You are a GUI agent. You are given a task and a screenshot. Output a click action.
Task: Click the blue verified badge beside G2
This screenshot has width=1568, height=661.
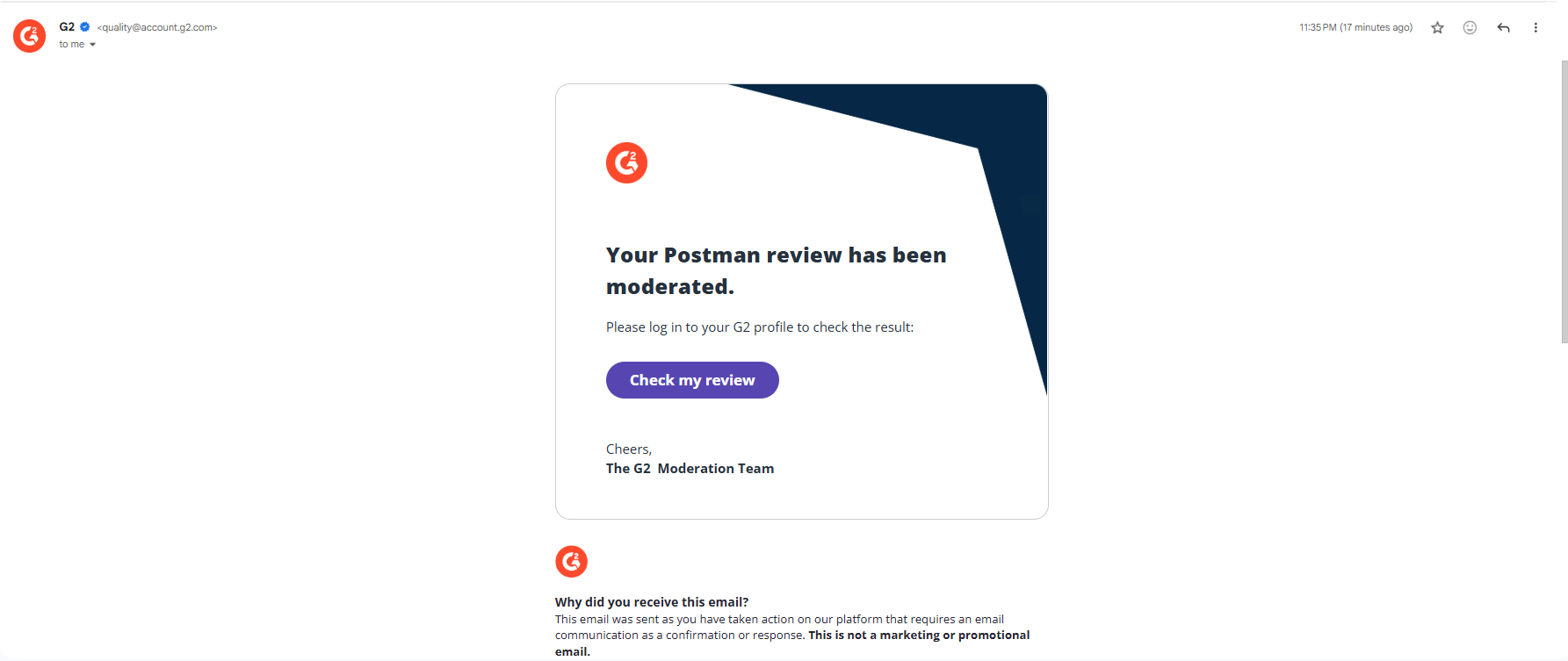tap(85, 27)
